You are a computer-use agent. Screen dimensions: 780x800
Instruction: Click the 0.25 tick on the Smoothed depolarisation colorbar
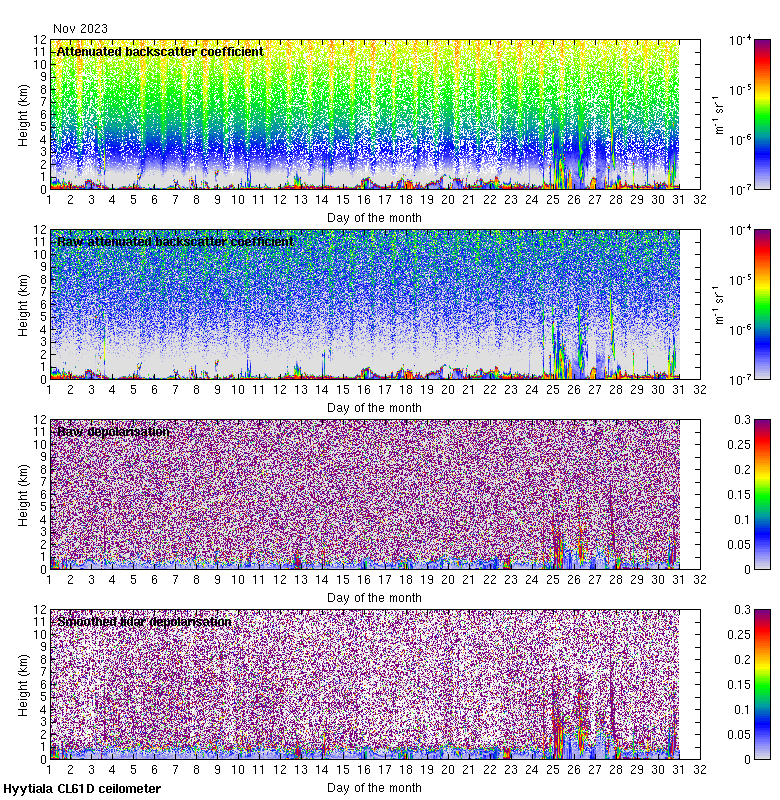pyautogui.click(x=739, y=634)
